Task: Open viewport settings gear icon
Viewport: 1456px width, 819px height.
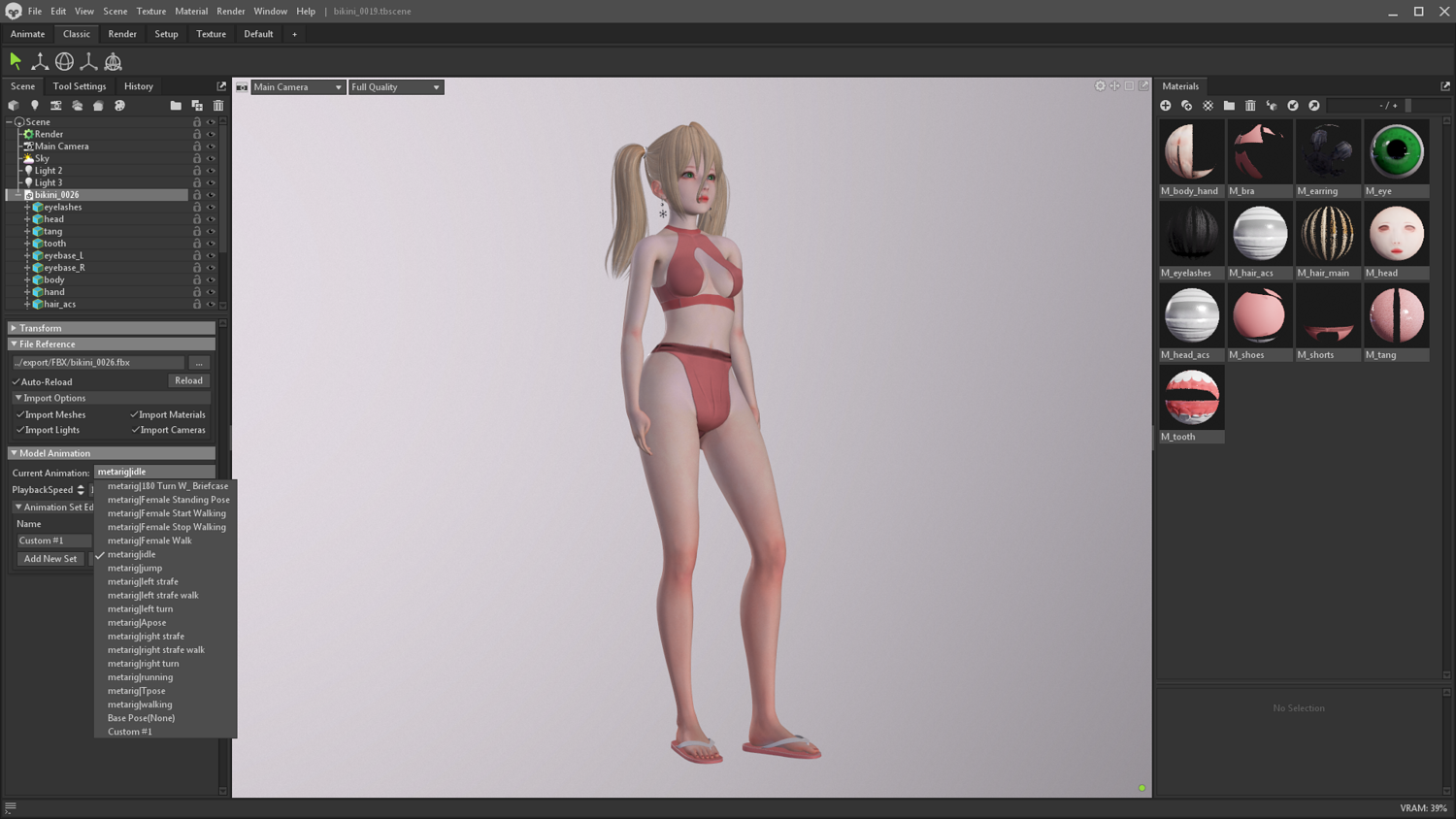Action: pos(1100,86)
